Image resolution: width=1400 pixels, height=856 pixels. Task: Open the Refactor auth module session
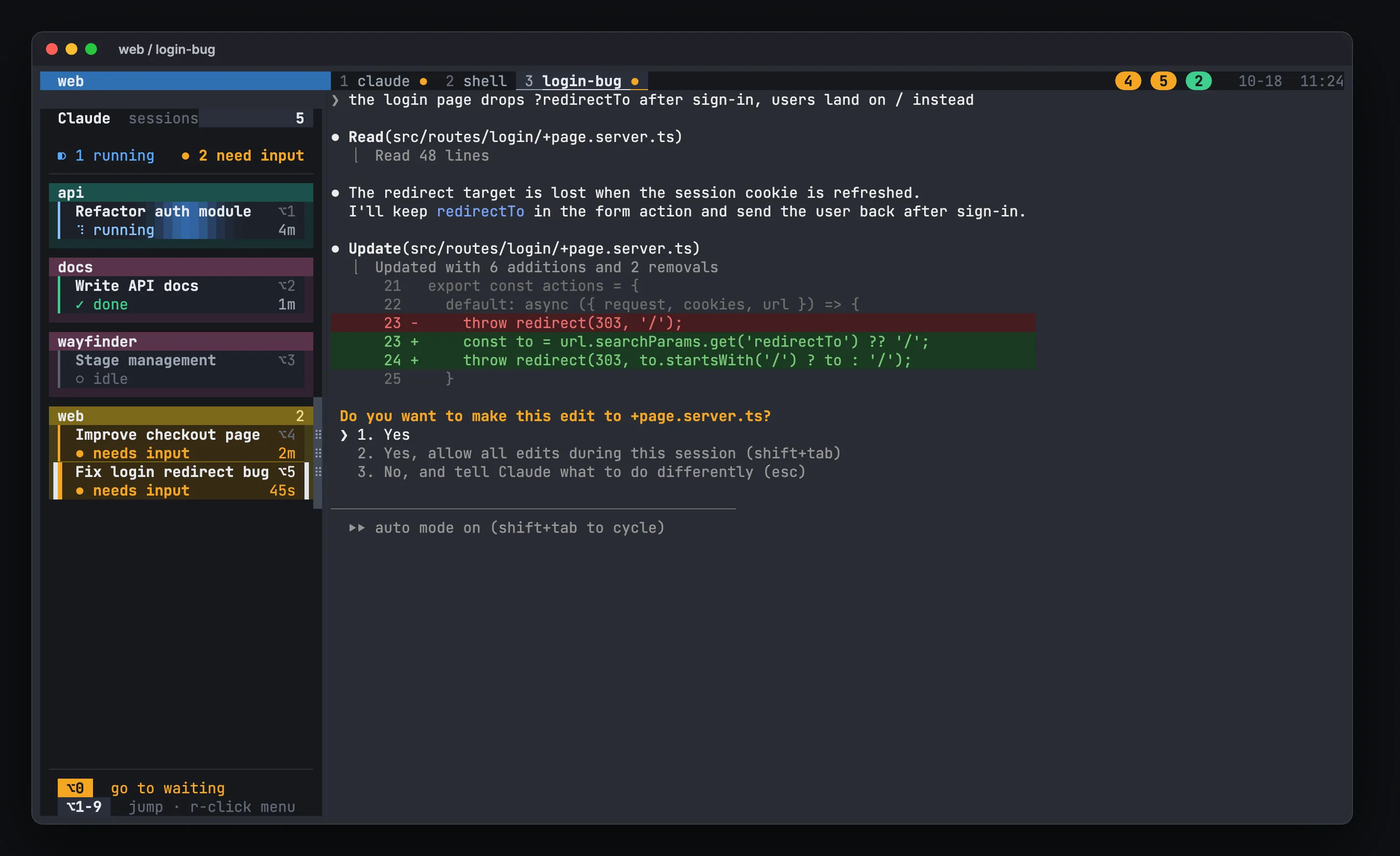[x=181, y=220]
